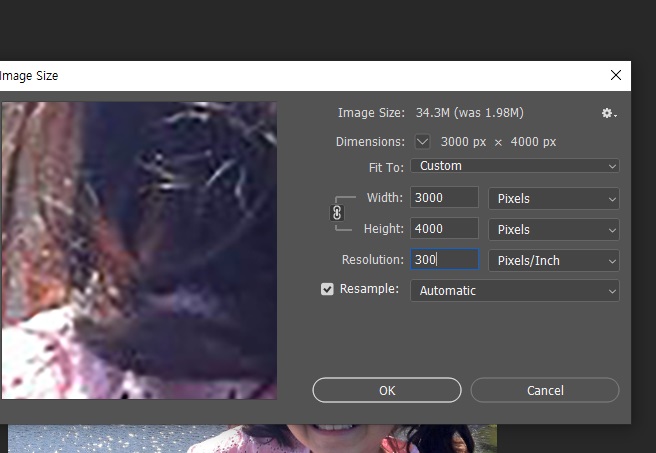Uncheck the Resample checkbox
Image resolution: width=656 pixels, height=453 pixels.
(x=327, y=289)
